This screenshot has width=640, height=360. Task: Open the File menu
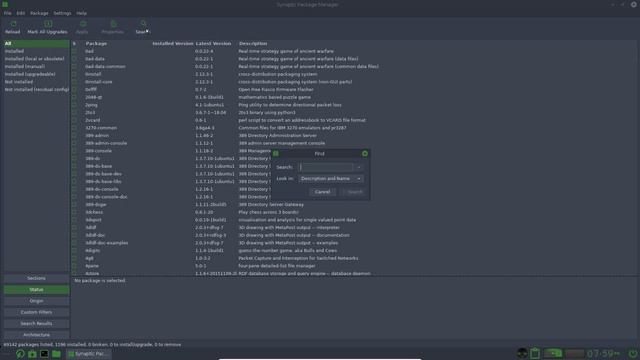pos(7,13)
